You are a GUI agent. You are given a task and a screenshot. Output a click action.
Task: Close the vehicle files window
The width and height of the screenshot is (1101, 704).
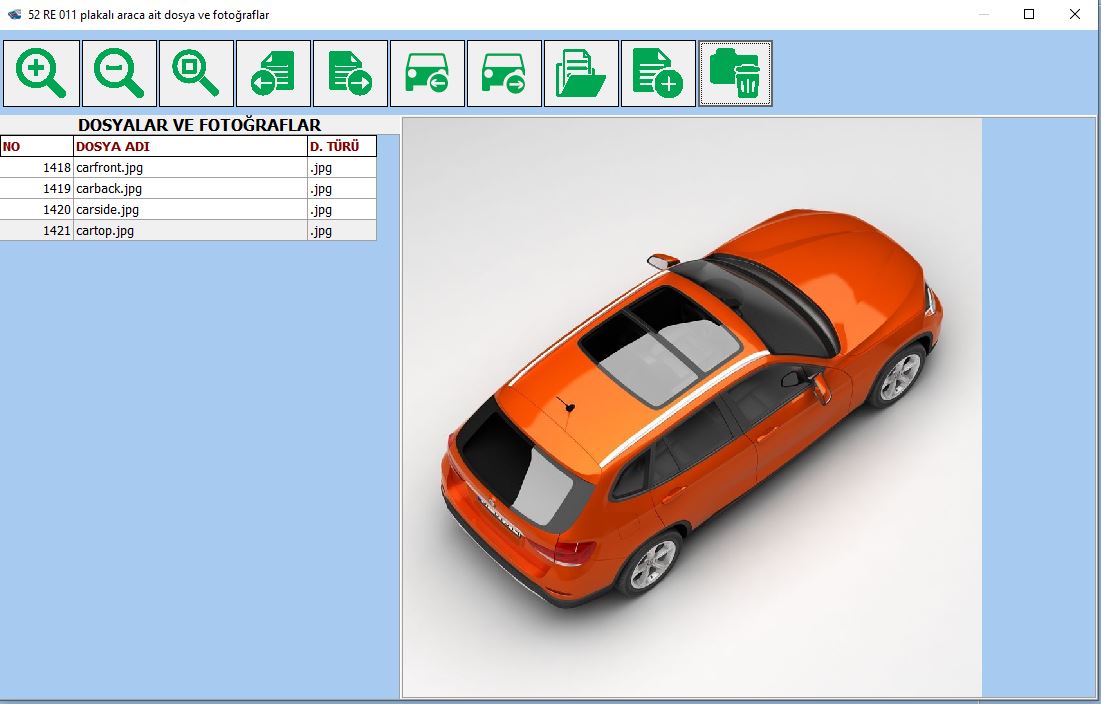(x=1074, y=14)
